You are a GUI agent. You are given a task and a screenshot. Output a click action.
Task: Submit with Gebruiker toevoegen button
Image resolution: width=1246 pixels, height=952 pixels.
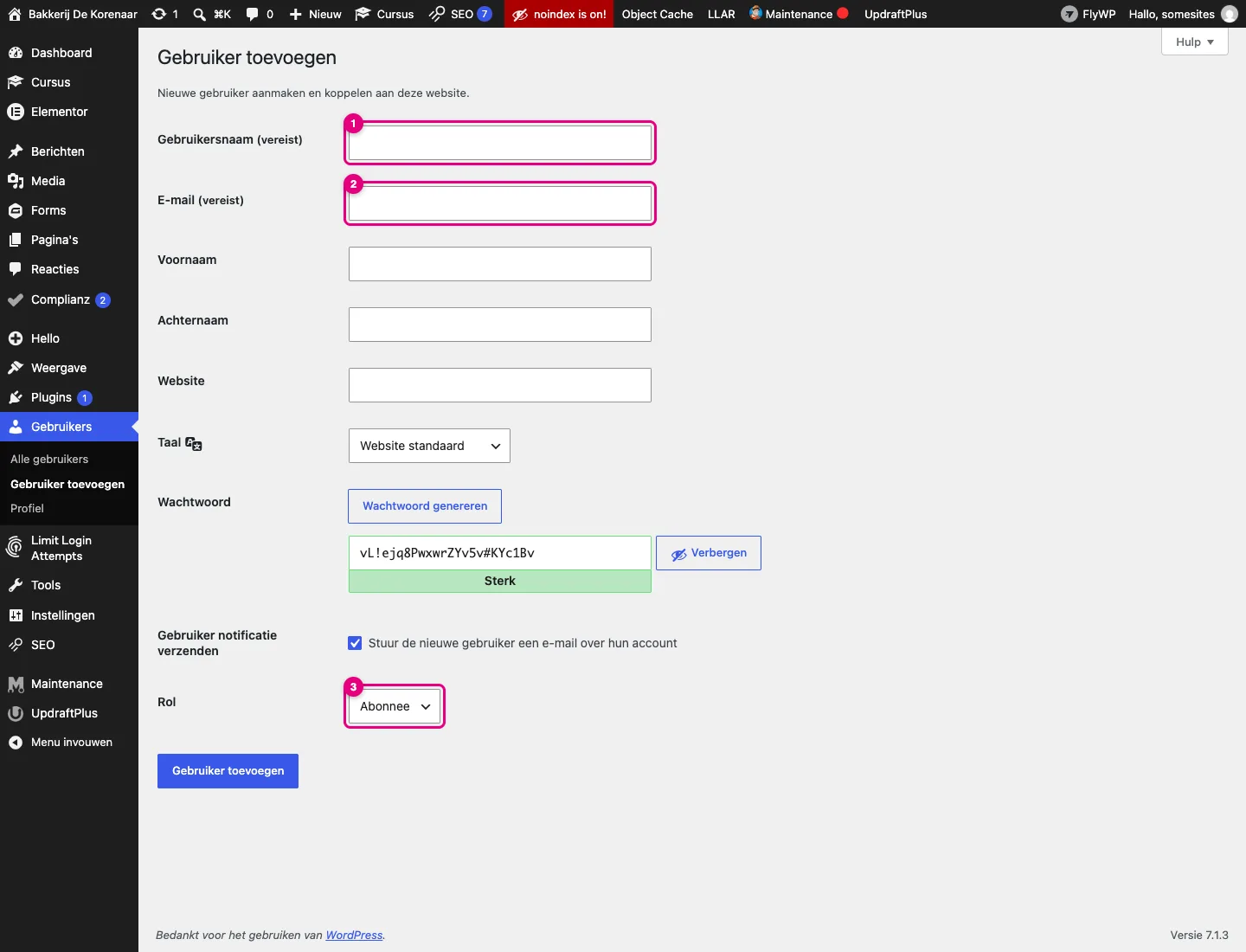(x=228, y=771)
